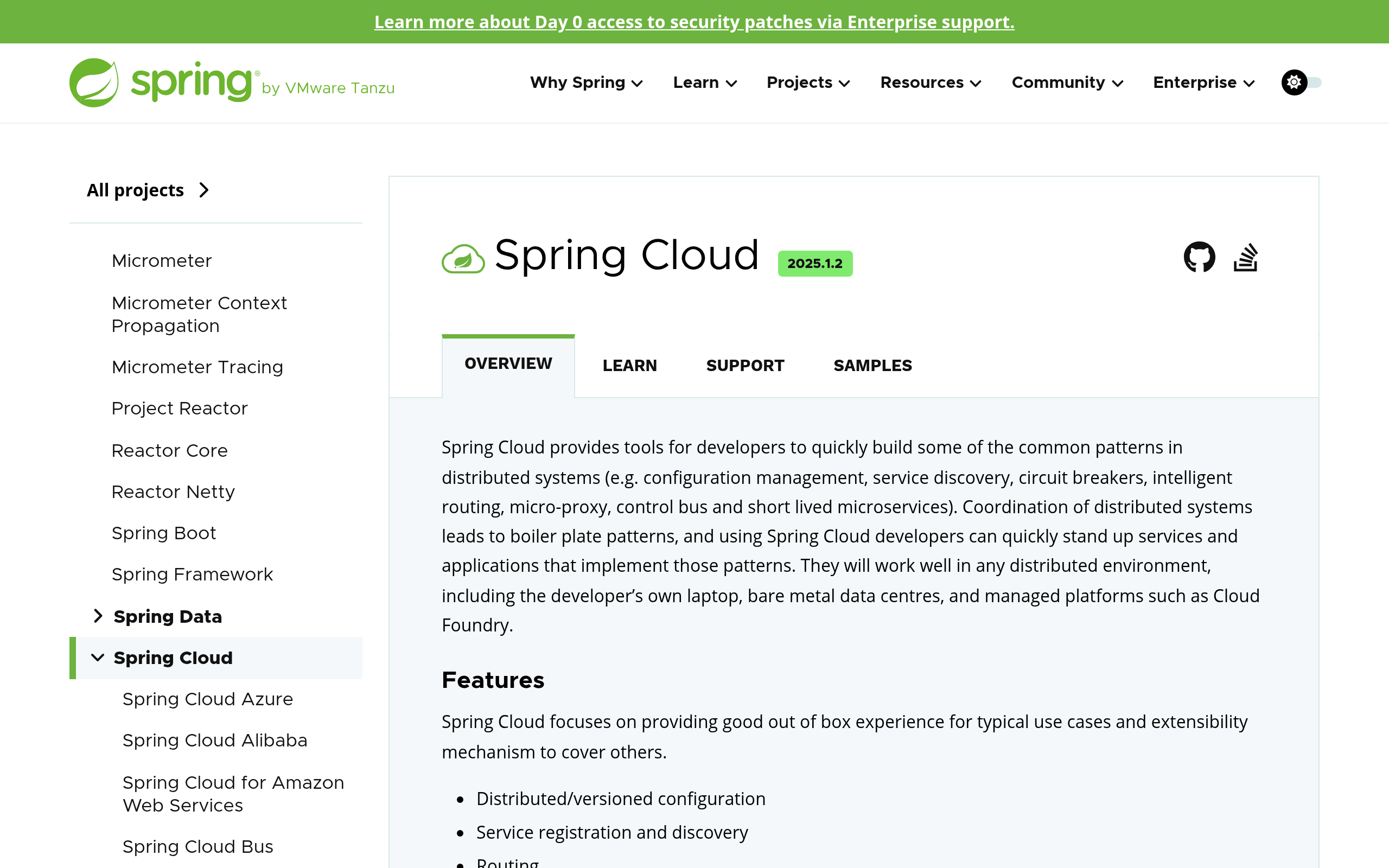Image resolution: width=1389 pixels, height=868 pixels.
Task: Expand the Community dropdown menu
Action: tap(1067, 82)
